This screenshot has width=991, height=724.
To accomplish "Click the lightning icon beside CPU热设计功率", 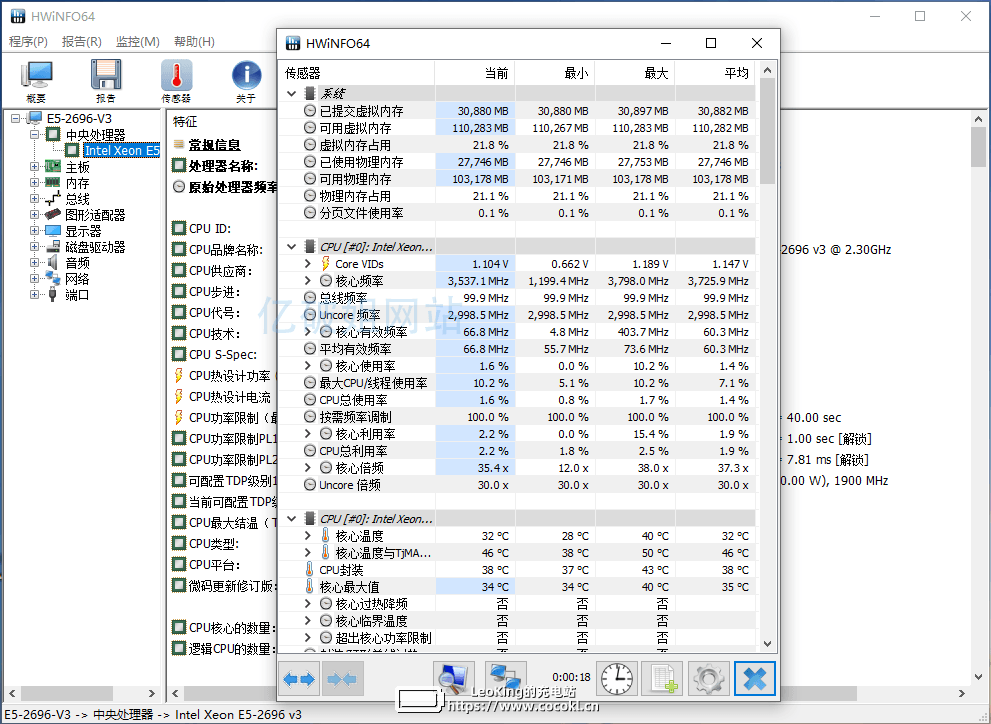I will point(179,376).
